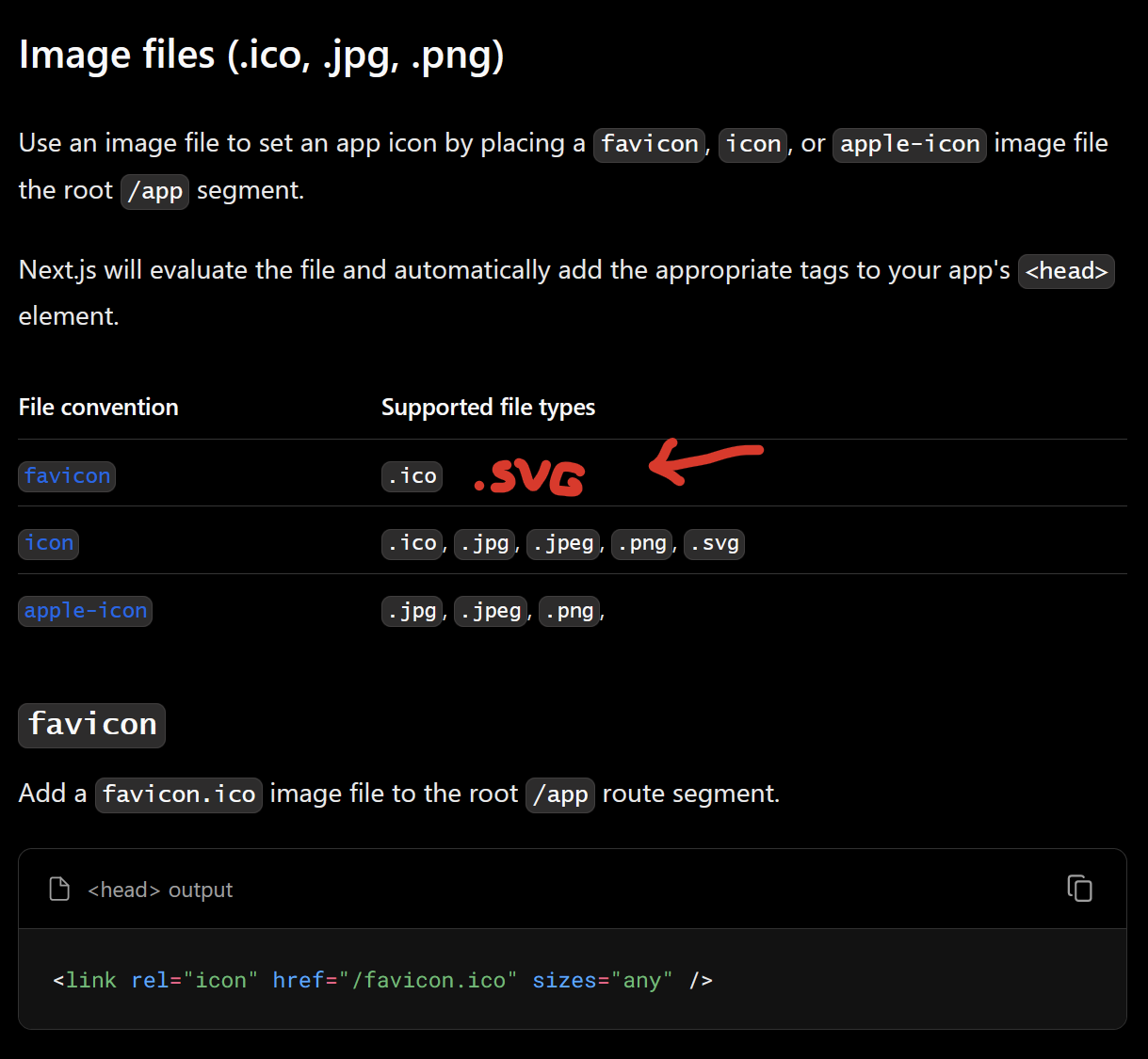Image resolution: width=1148 pixels, height=1059 pixels.
Task: Click the /app badge in the favicon section
Action: pos(559,794)
